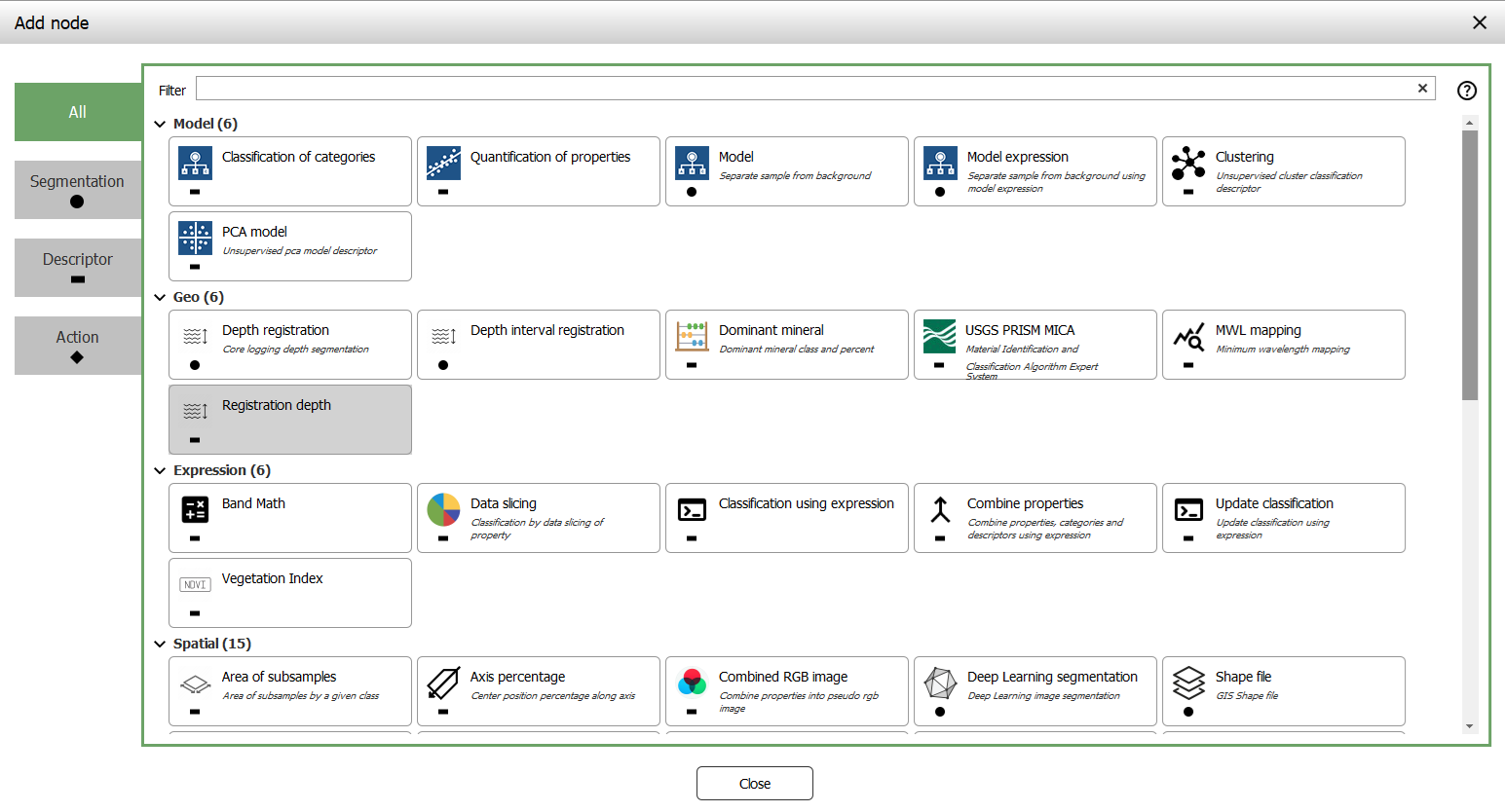Select the Band Math calculator icon
Screen dimensions: 1505x812
195,509
